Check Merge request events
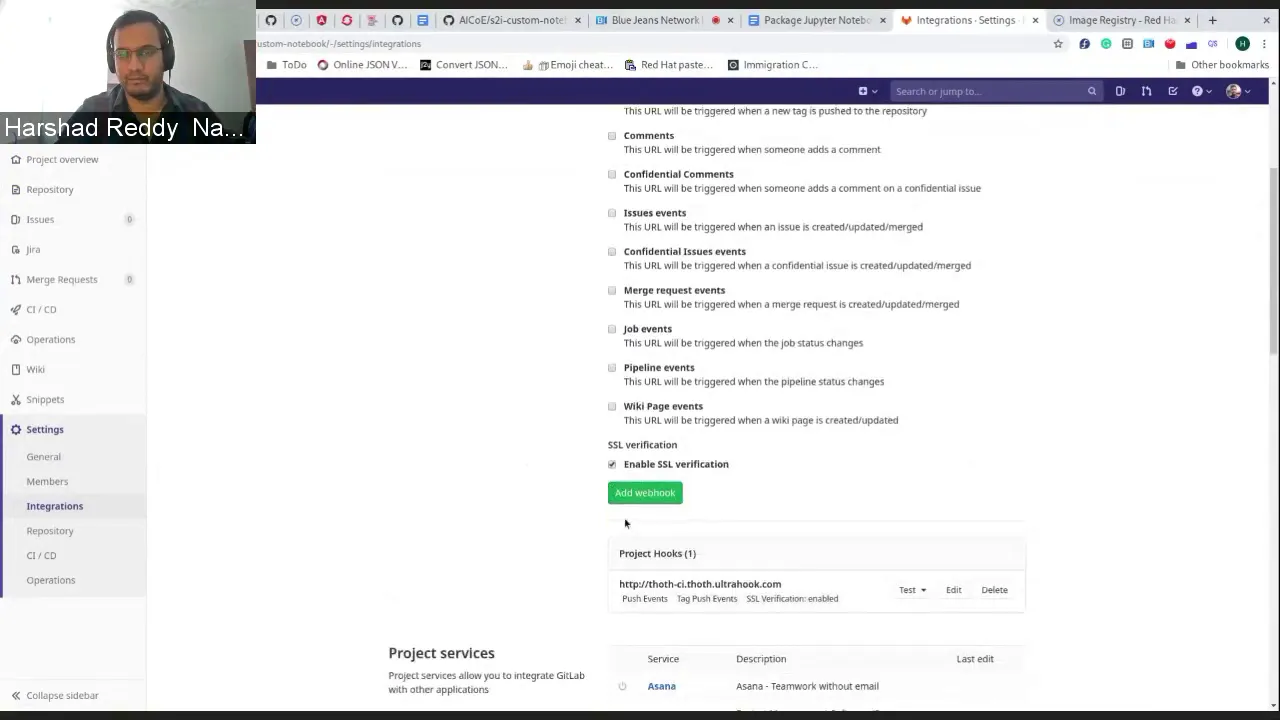The width and height of the screenshot is (1280, 720). click(x=612, y=290)
